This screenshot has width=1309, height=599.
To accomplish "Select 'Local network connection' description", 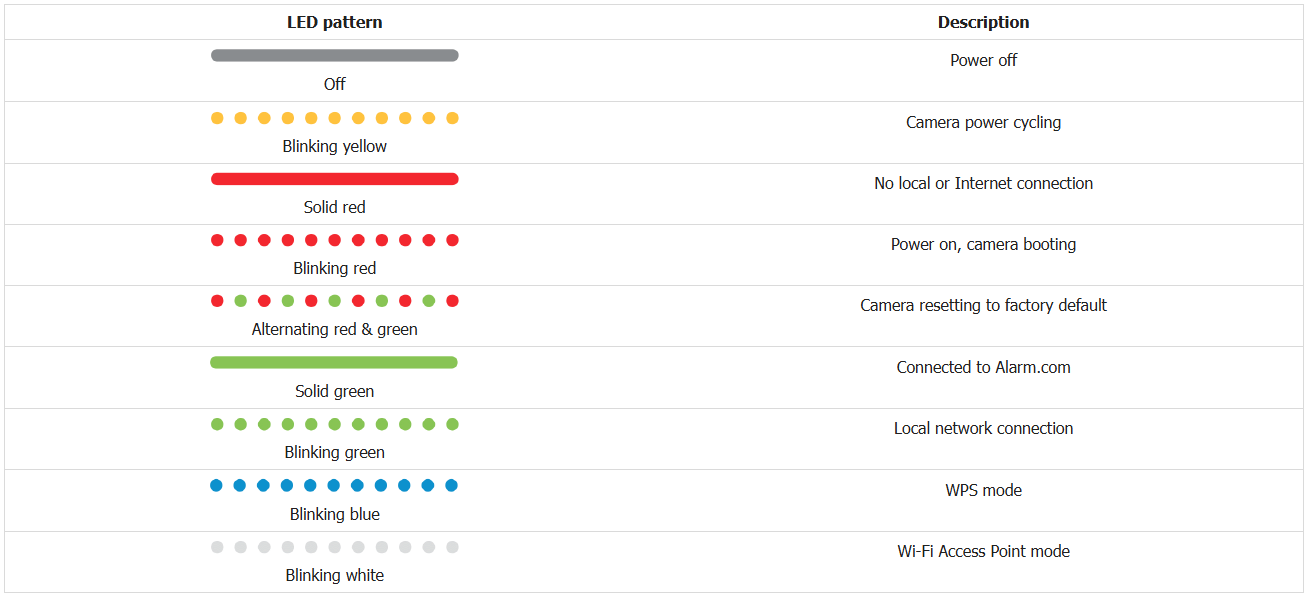I will (983, 428).
